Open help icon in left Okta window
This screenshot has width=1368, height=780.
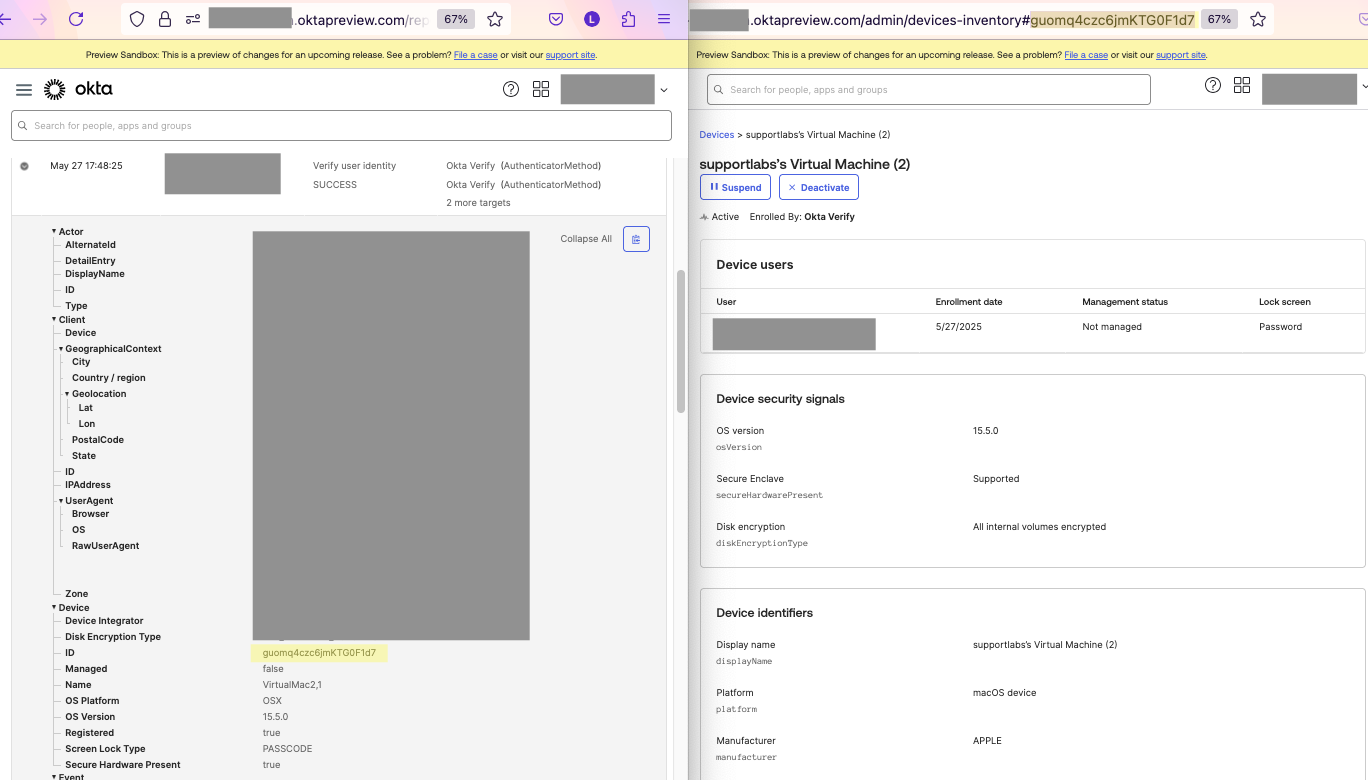coord(511,89)
